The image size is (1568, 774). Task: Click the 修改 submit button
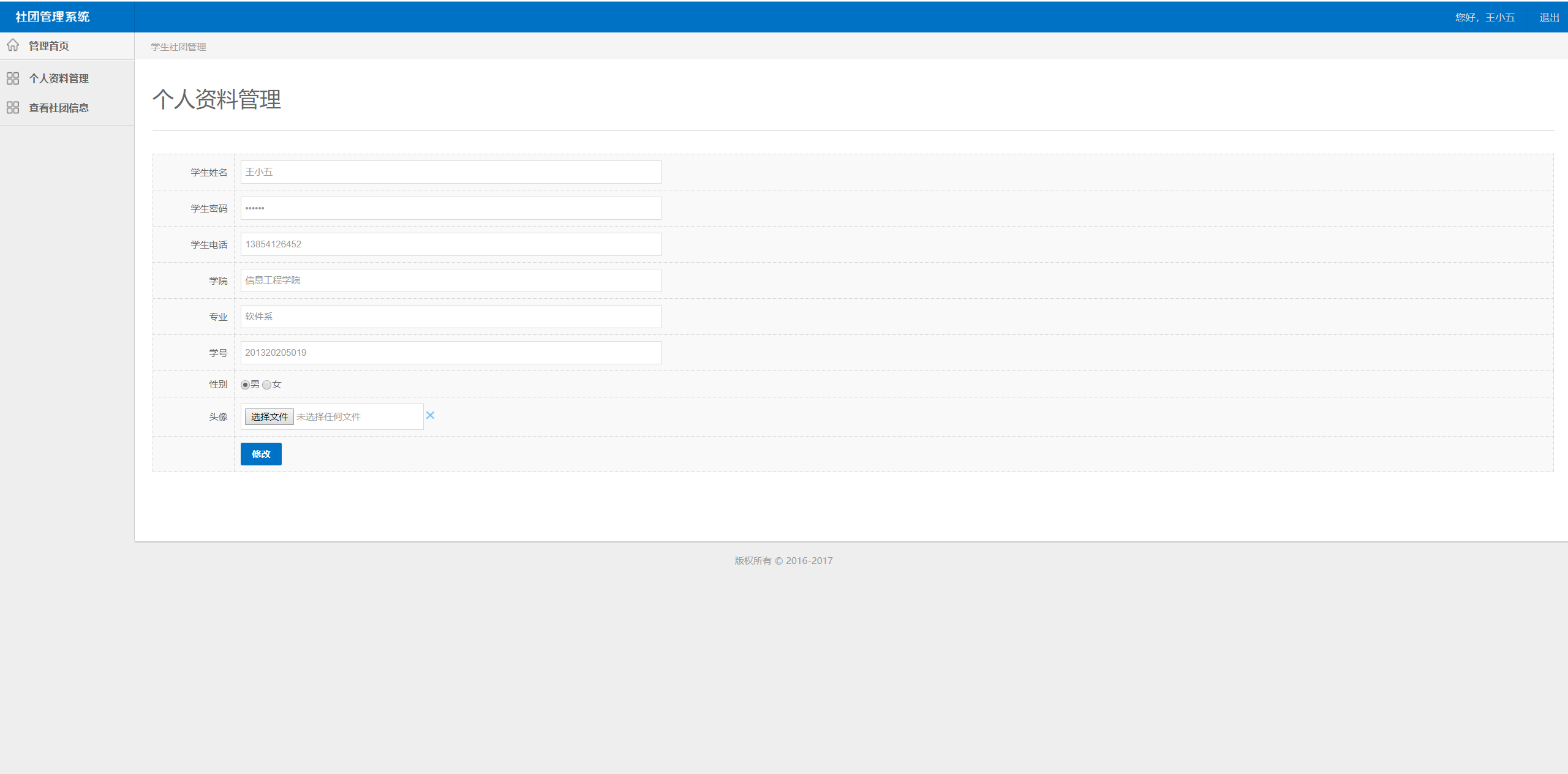click(261, 454)
